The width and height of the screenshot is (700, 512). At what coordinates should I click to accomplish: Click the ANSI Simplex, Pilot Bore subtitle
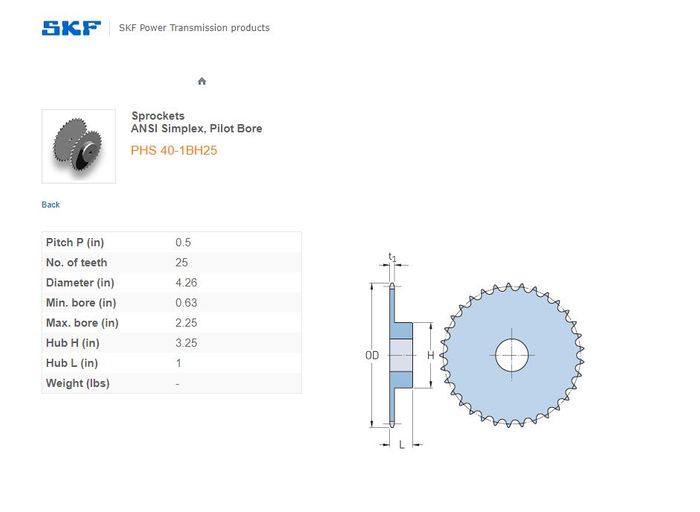click(196, 129)
